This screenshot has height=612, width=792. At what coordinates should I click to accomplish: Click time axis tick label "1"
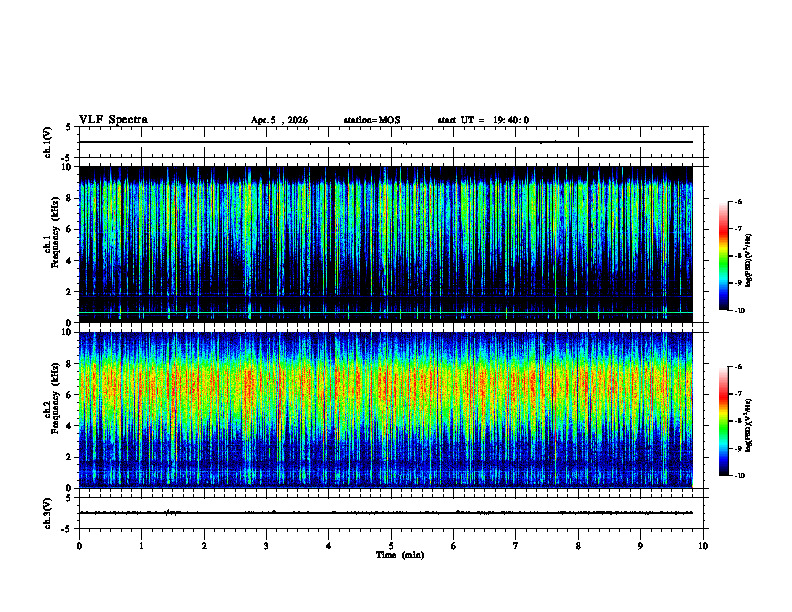pyautogui.click(x=141, y=546)
